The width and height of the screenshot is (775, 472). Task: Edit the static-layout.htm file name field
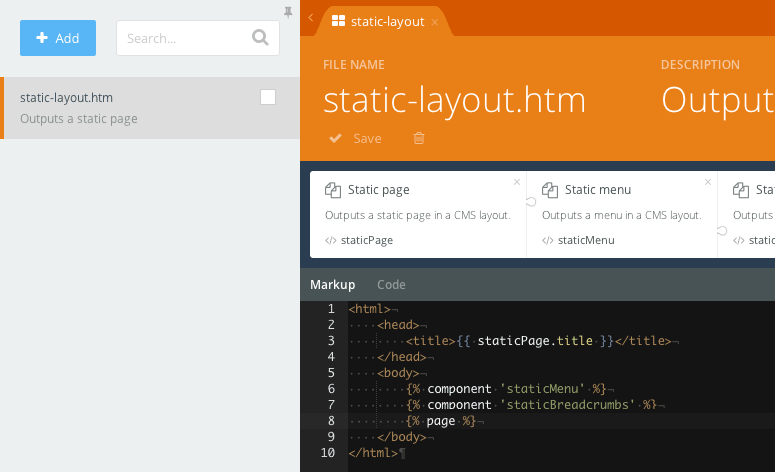click(x=454, y=100)
